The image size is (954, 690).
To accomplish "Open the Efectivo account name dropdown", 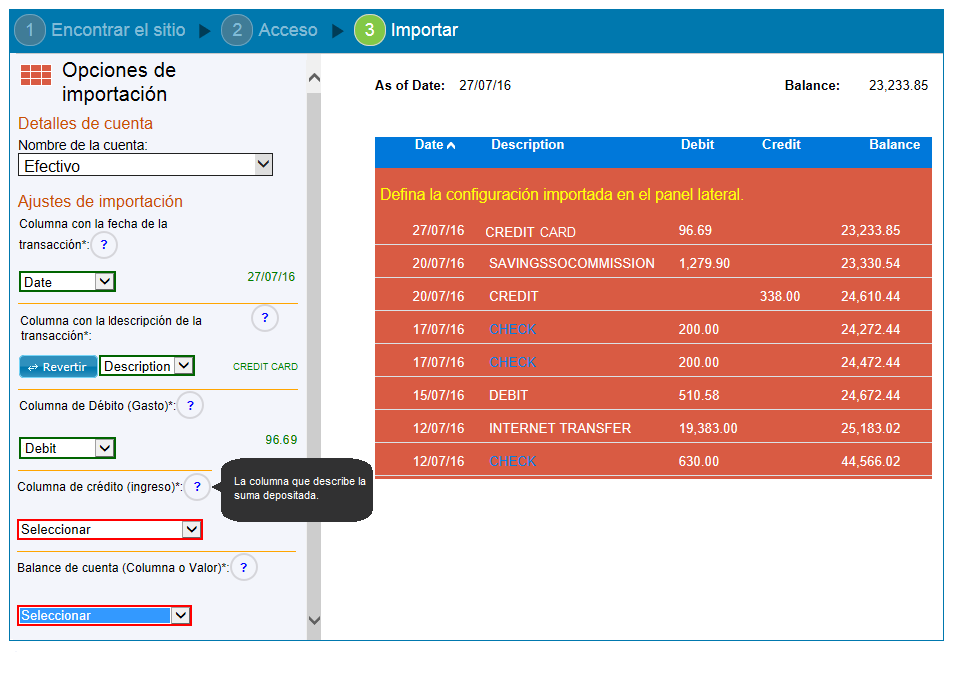I will [x=145, y=165].
